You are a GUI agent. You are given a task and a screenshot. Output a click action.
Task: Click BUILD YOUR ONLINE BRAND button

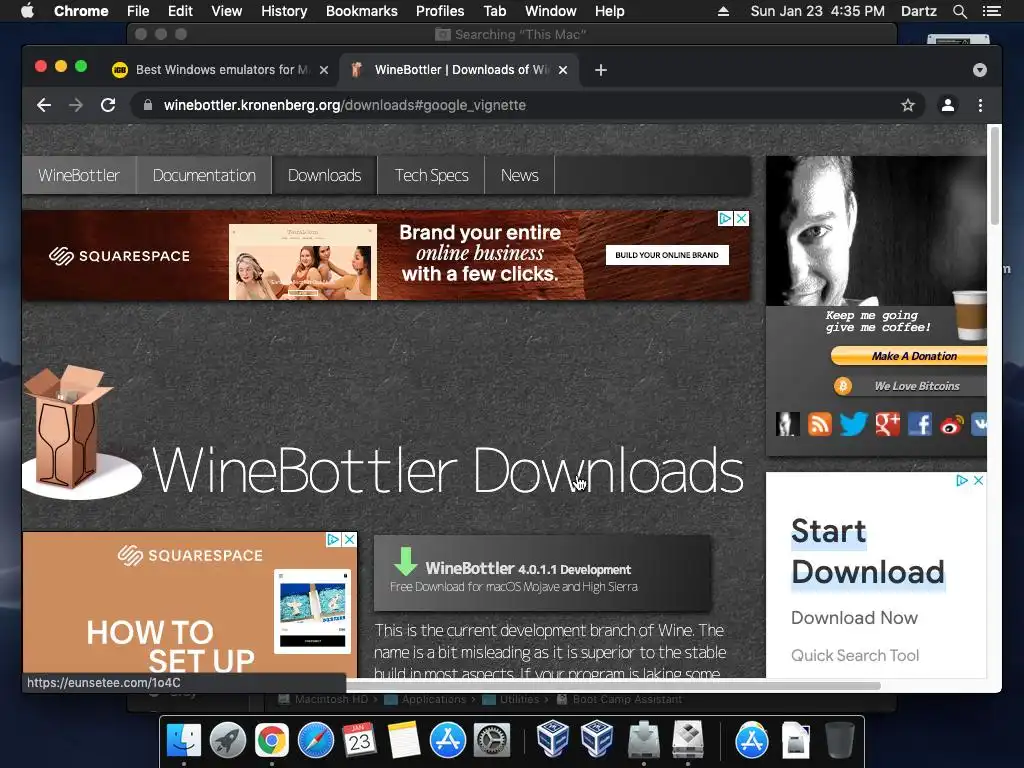point(667,255)
